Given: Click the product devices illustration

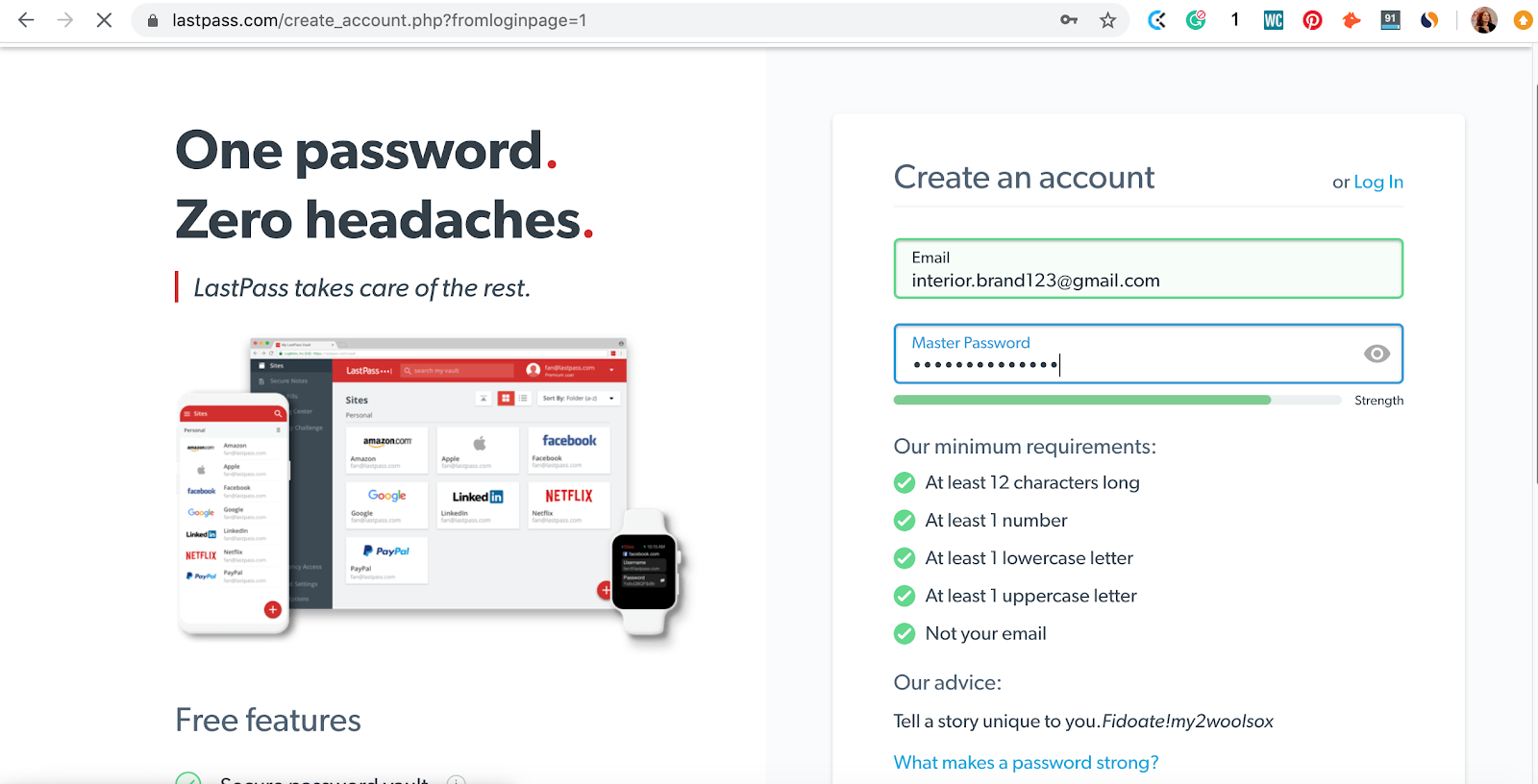Looking at the screenshot, I should [x=430, y=488].
